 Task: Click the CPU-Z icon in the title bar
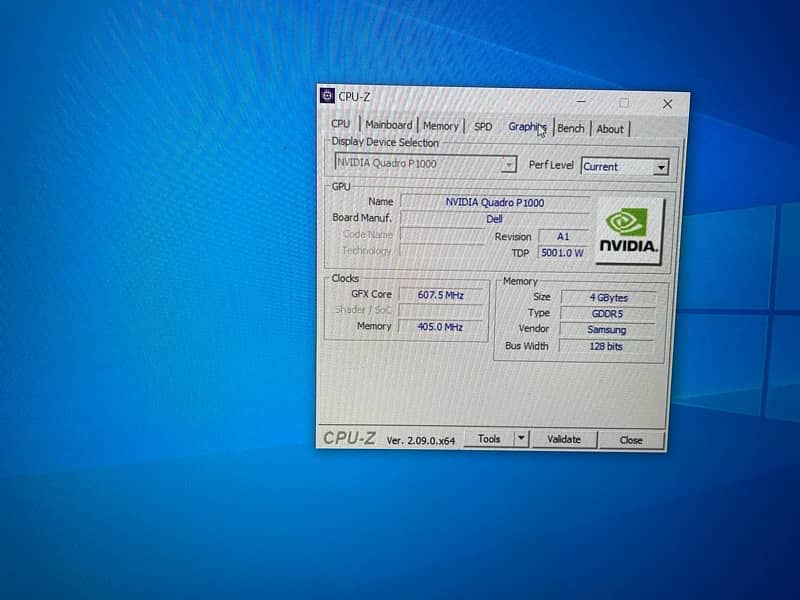click(327, 96)
